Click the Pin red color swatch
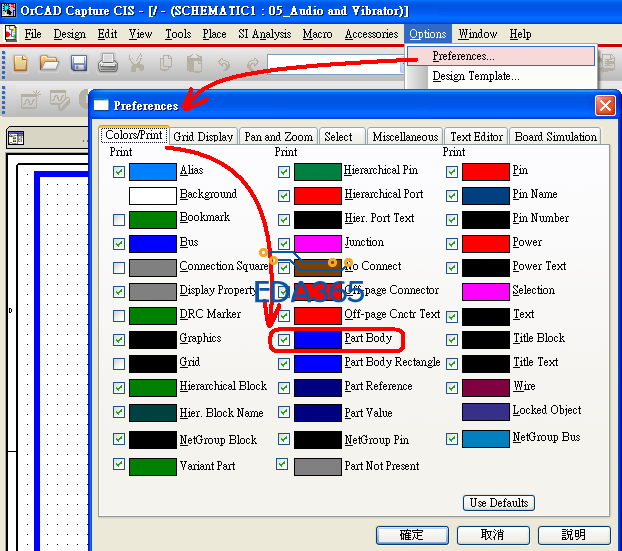This screenshot has width=622, height=551. [x=486, y=172]
